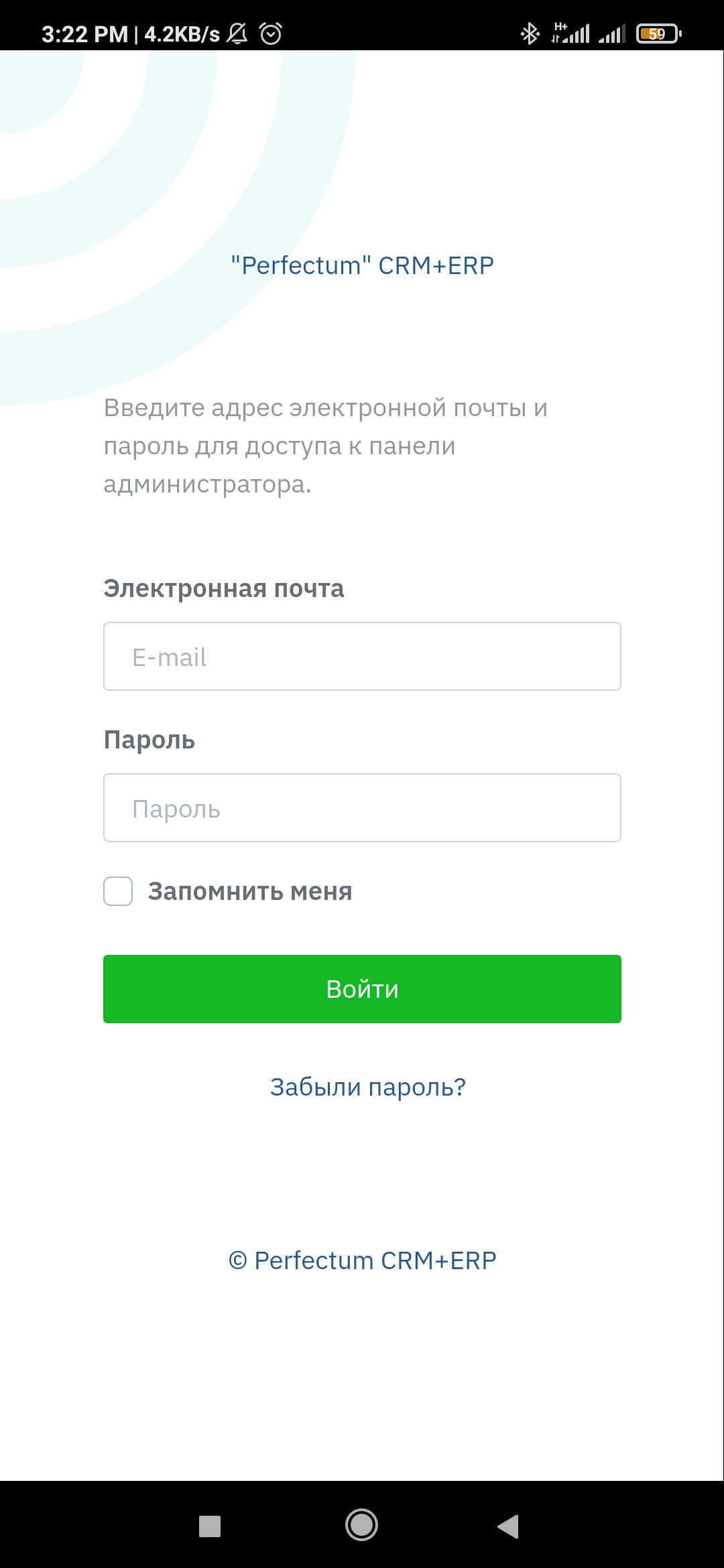724x1568 pixels.
Task: Tap the "Запомнить меня" label text
Action: tap(250, 892)
